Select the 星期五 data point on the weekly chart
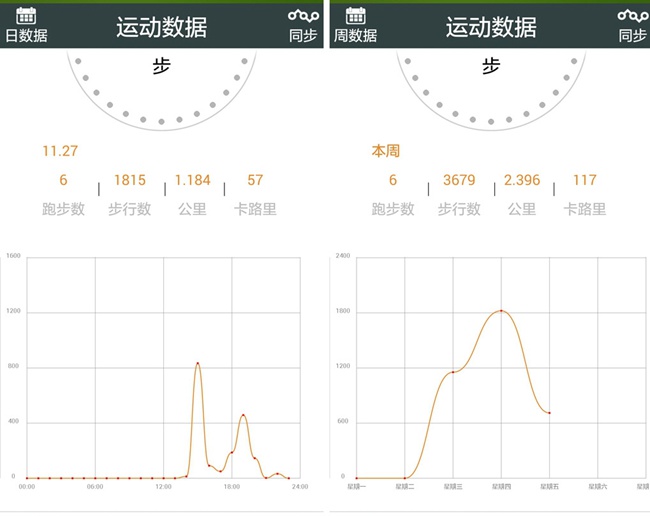The image size is (650, 516). [x=549, y=413]
